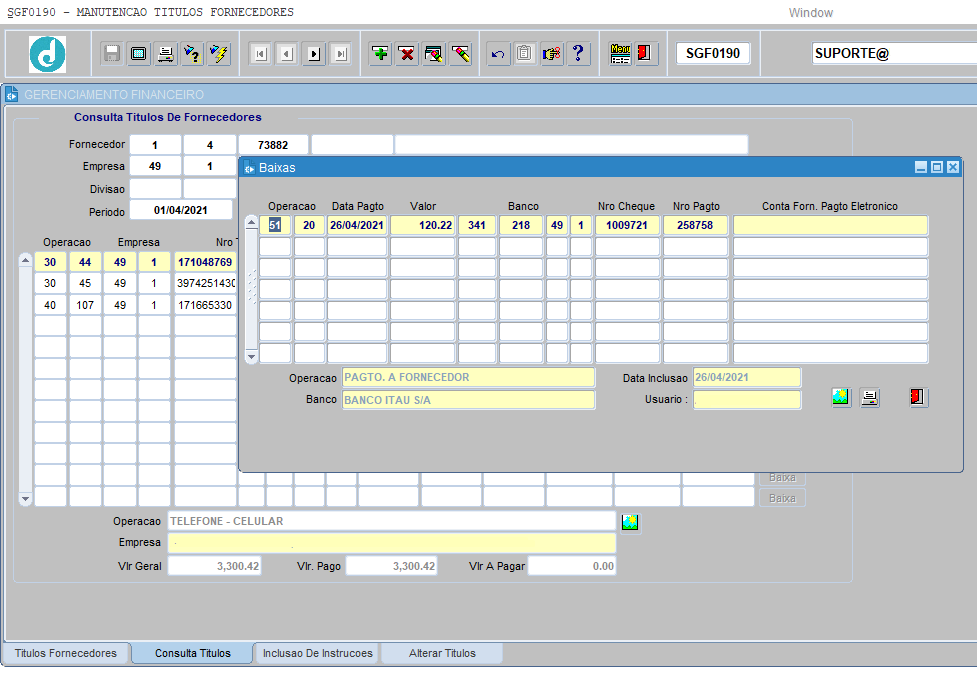
Task: Click the Baixas cell with value 218
Action: (x=521, y=225)
